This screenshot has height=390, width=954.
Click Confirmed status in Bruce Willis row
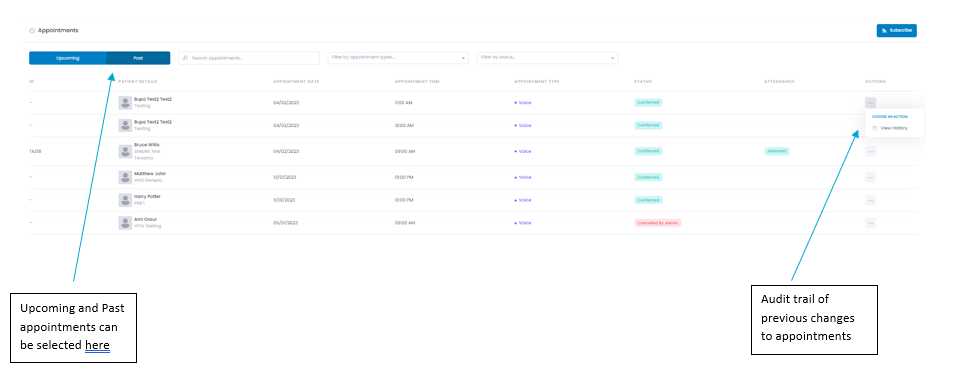[648, 151]
